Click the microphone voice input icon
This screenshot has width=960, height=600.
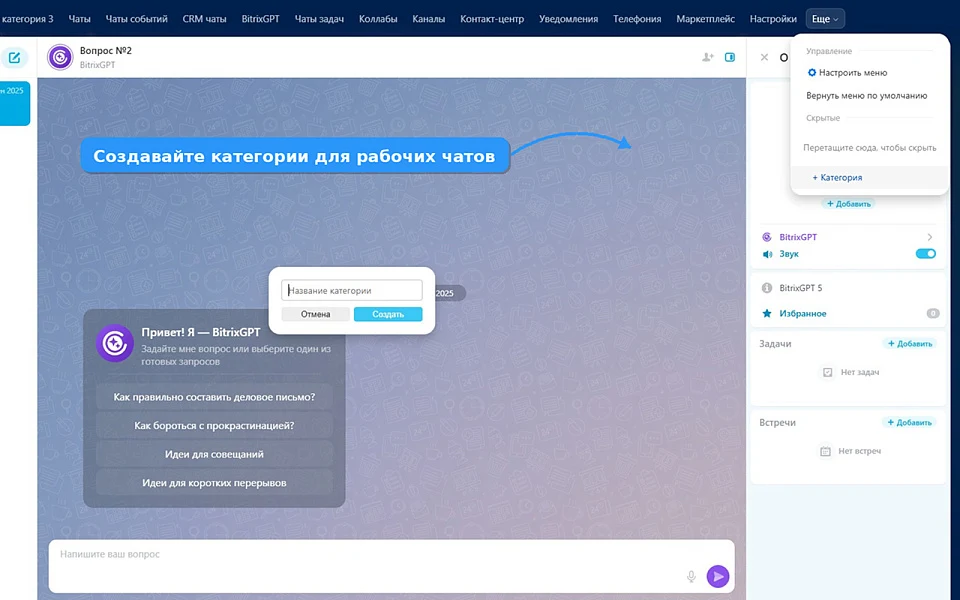click(691, 576)
